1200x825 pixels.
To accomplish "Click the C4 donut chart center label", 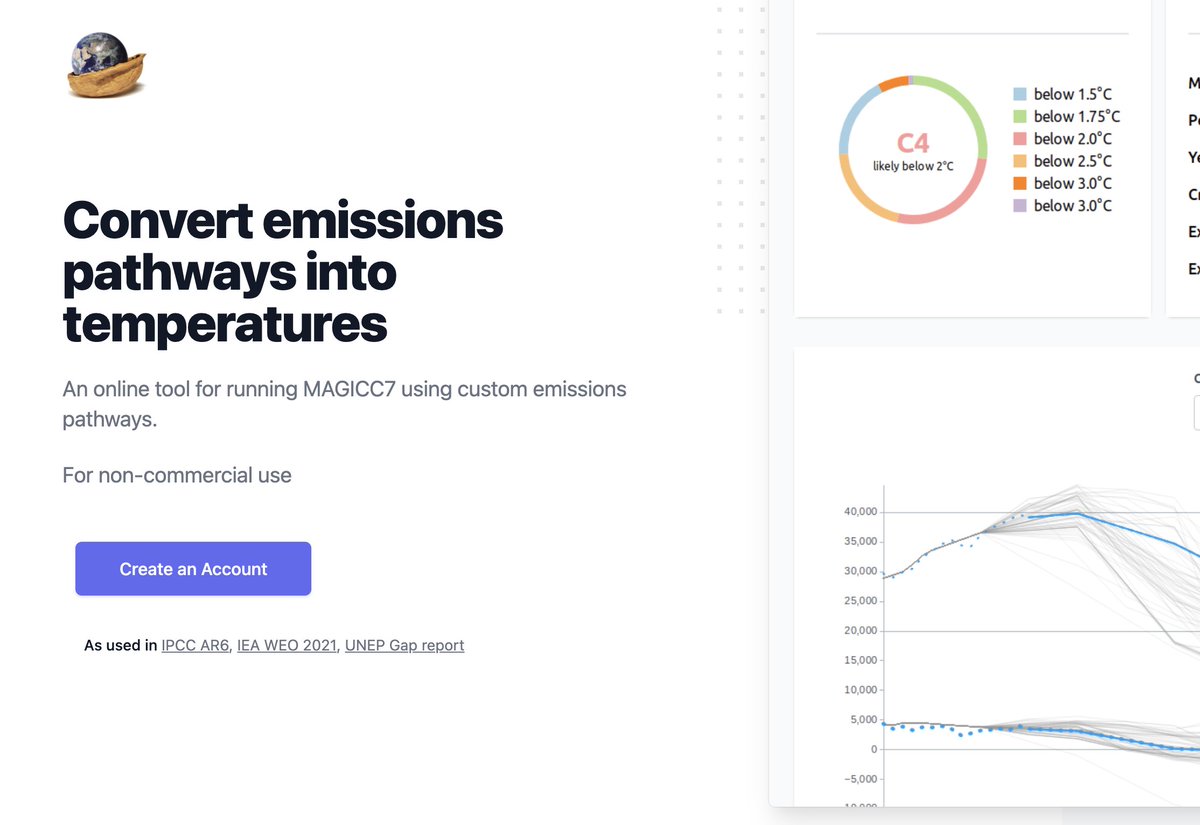I will (913, 143).
